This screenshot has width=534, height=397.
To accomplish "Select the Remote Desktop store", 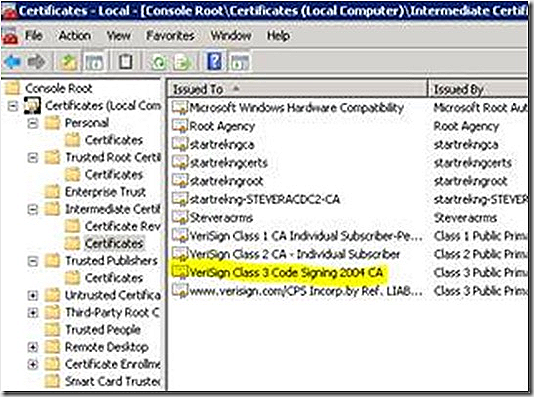I will pyautogui.click(x=107, y=347).
